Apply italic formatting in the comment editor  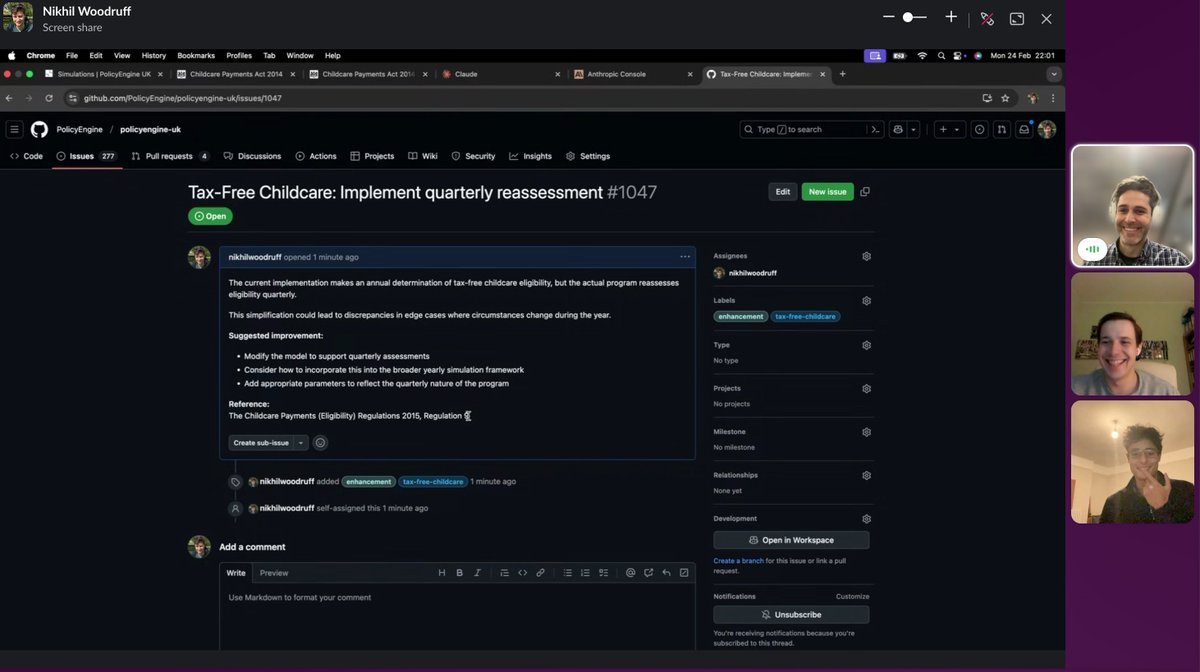[x=475, y=572]
